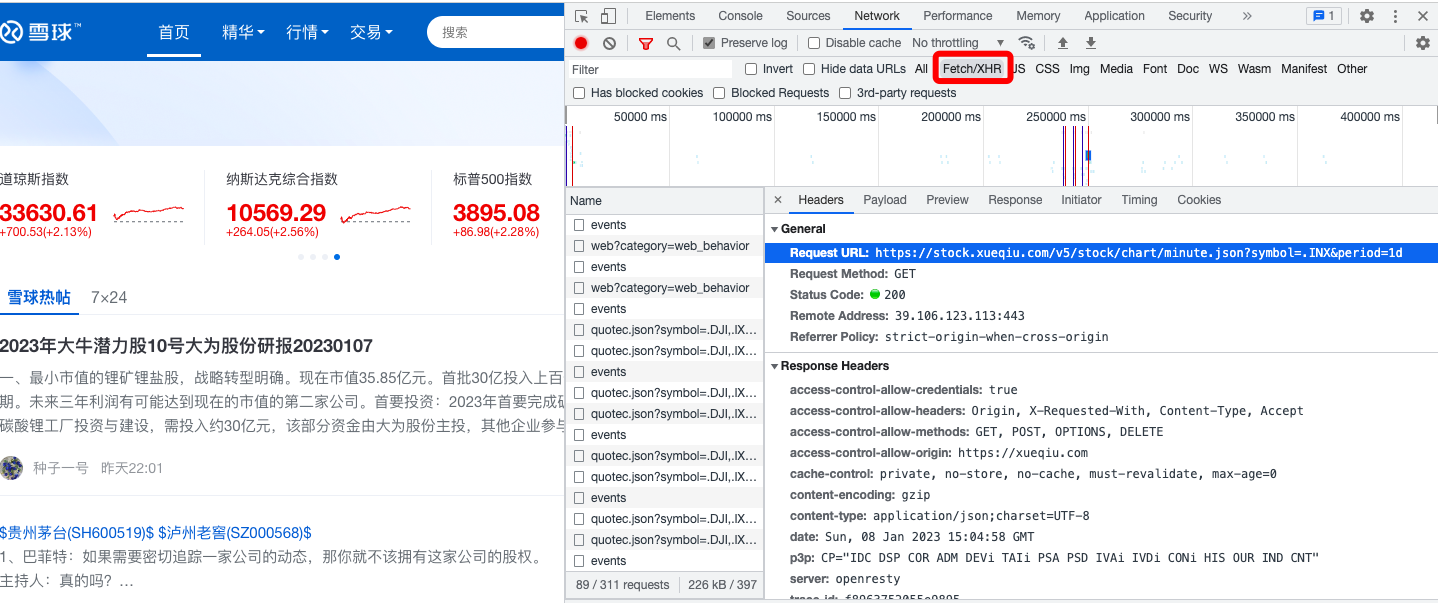Image resolution: width=1438 pixels, height=603 pixels.
Task: Select the highlighted Request URL line
Action: tap(1100, 253)
